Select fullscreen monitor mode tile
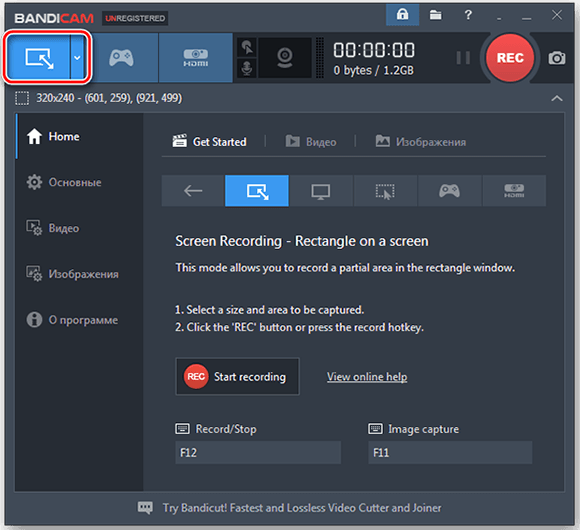Viewport: 580px width, 530px height. coord(321,191)
